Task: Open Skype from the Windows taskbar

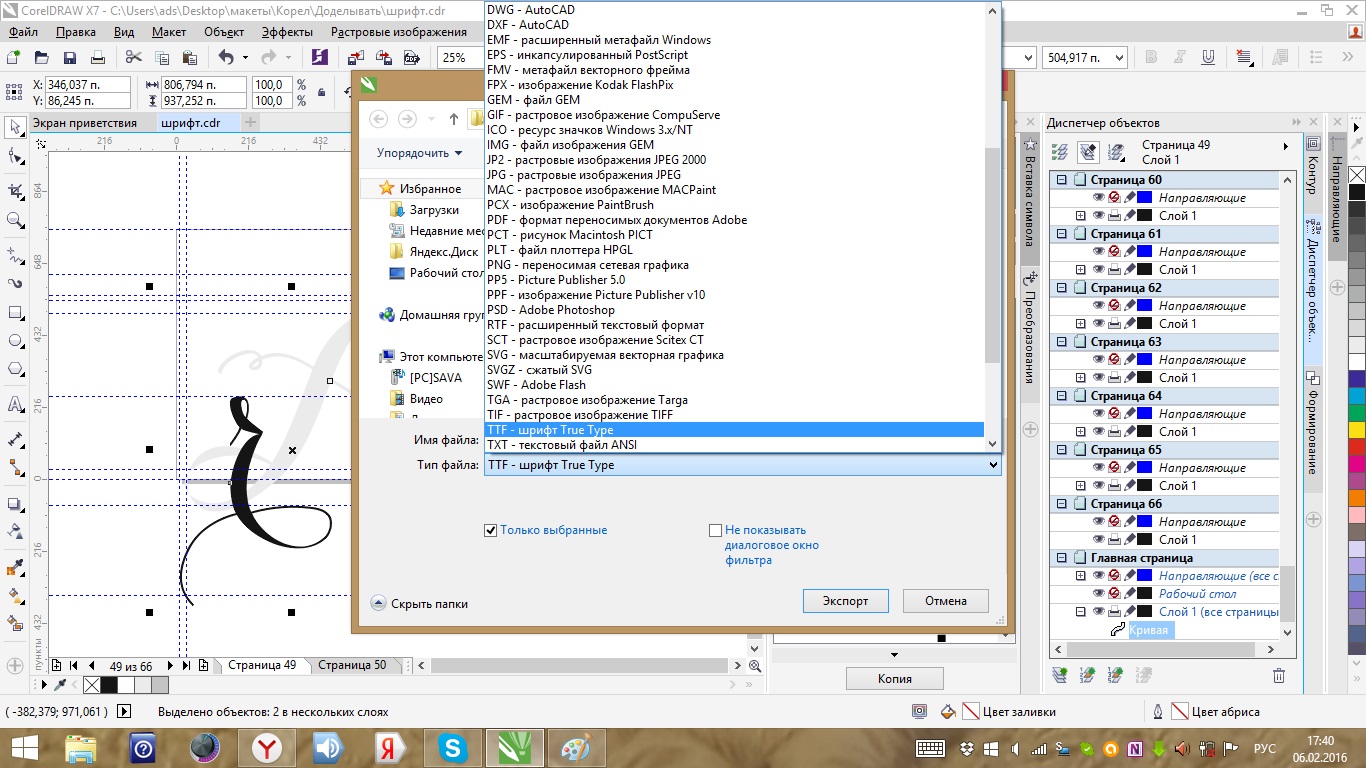Action: [454, 748]
